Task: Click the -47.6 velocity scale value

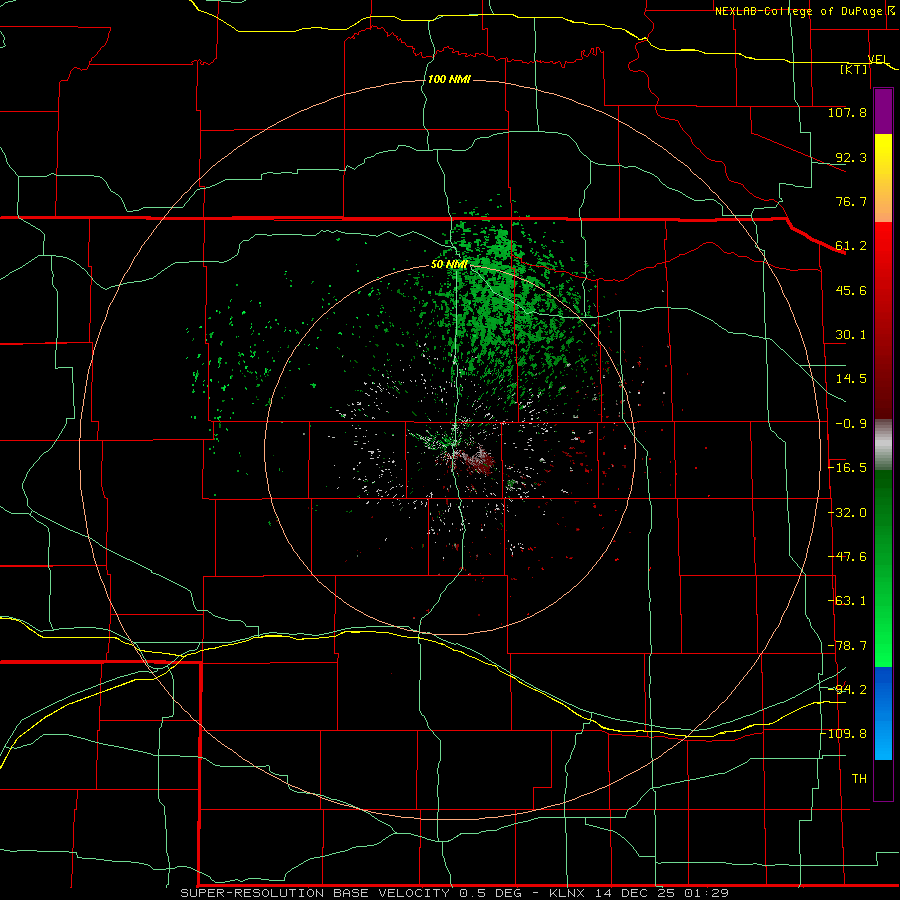Action: (847, 557)
